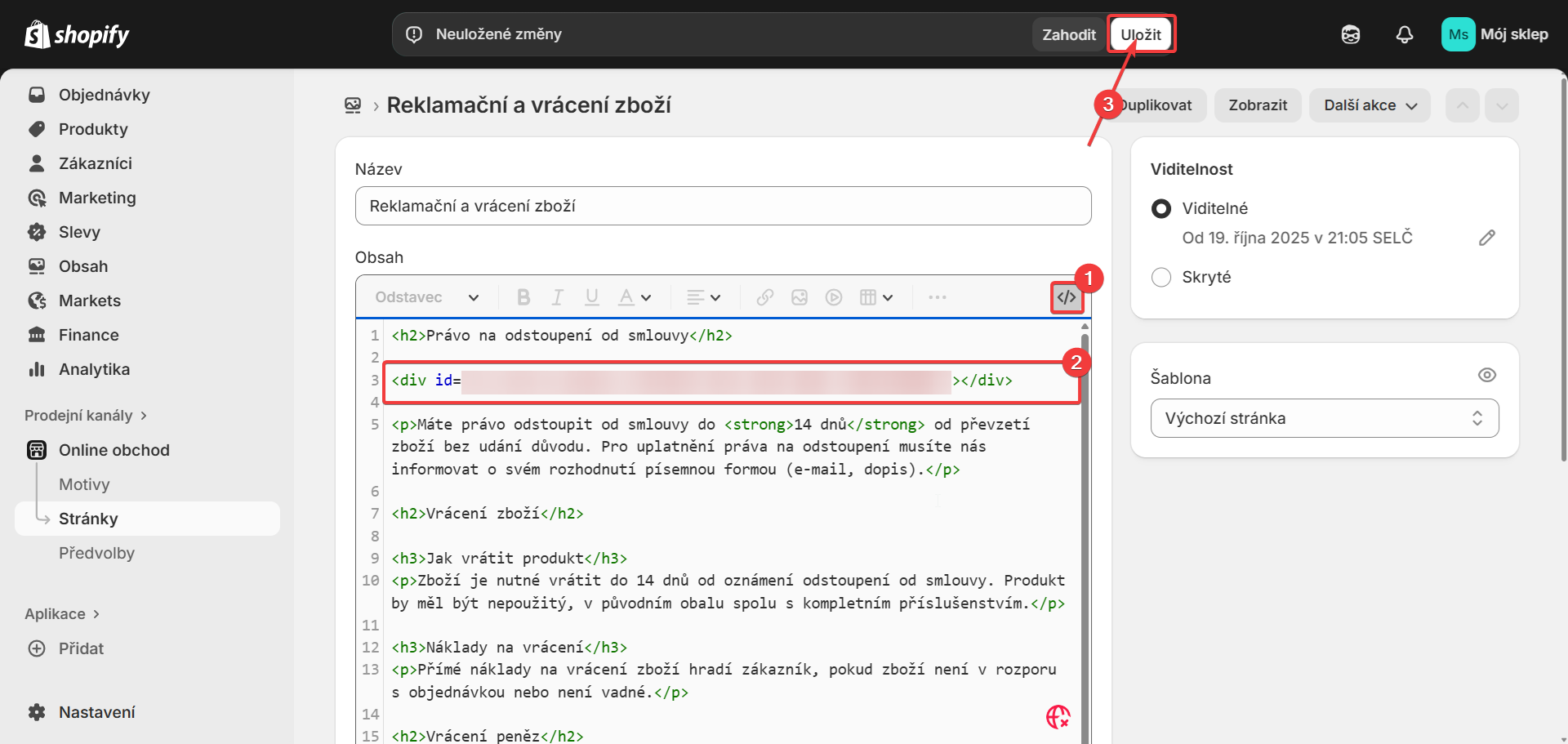The width and height of the screenshot is (1568, 744).
Task: Click the eye icon beside Šablona
Action: coord(1486,375)
